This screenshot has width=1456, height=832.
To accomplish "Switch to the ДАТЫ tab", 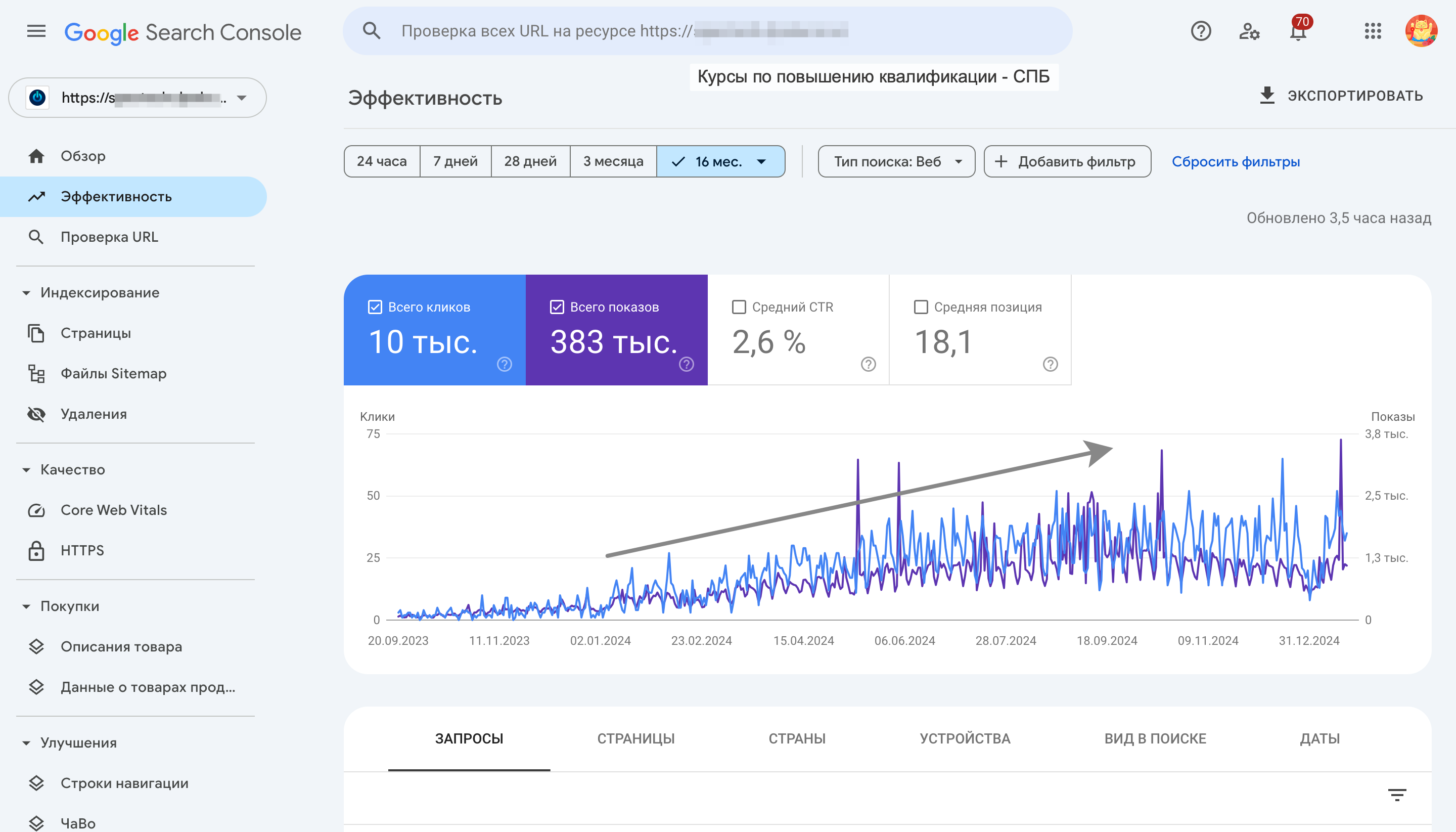I will [x=1319, y=738].
